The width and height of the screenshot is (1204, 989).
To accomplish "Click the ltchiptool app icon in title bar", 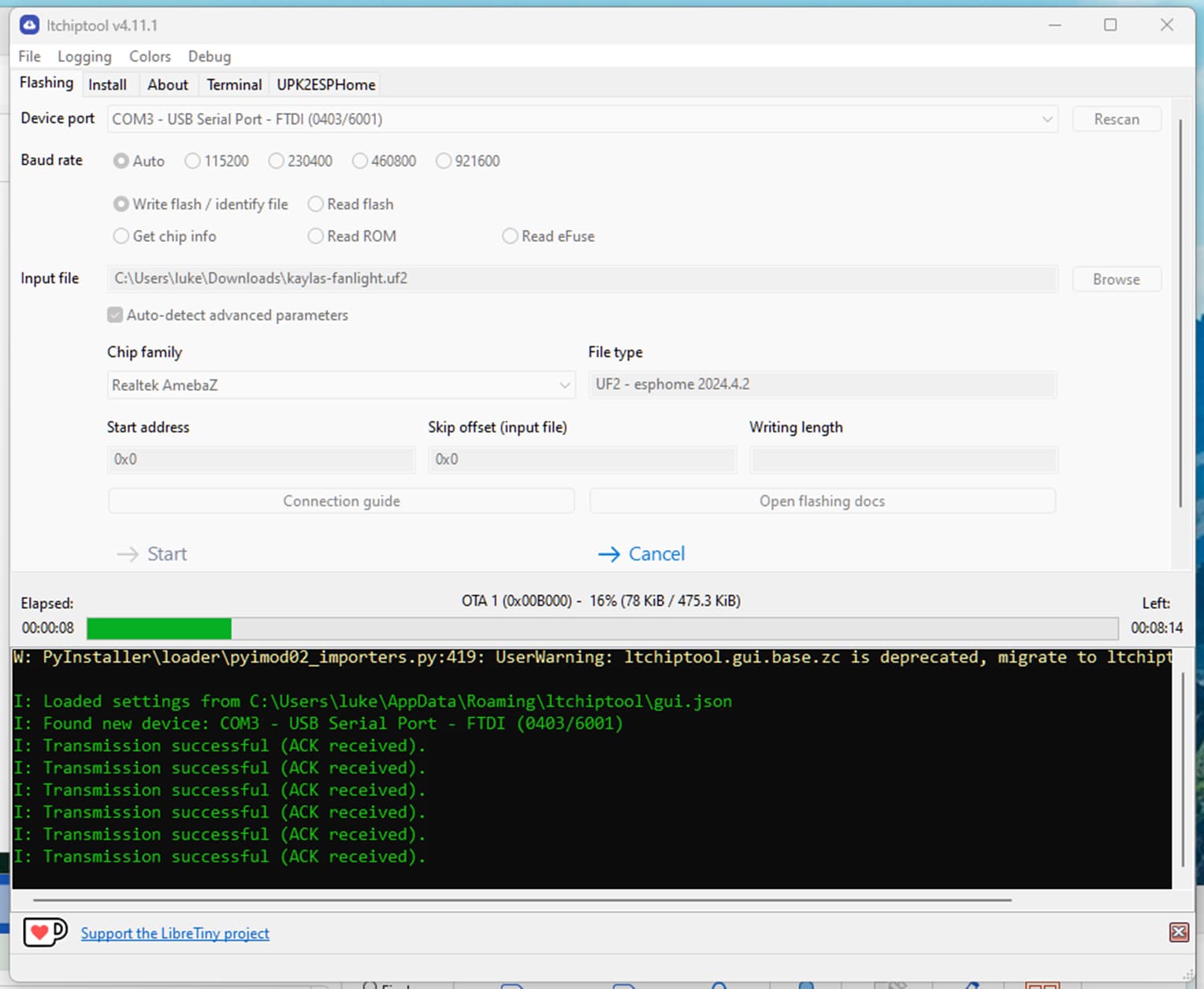I will (x=29, y=25).
